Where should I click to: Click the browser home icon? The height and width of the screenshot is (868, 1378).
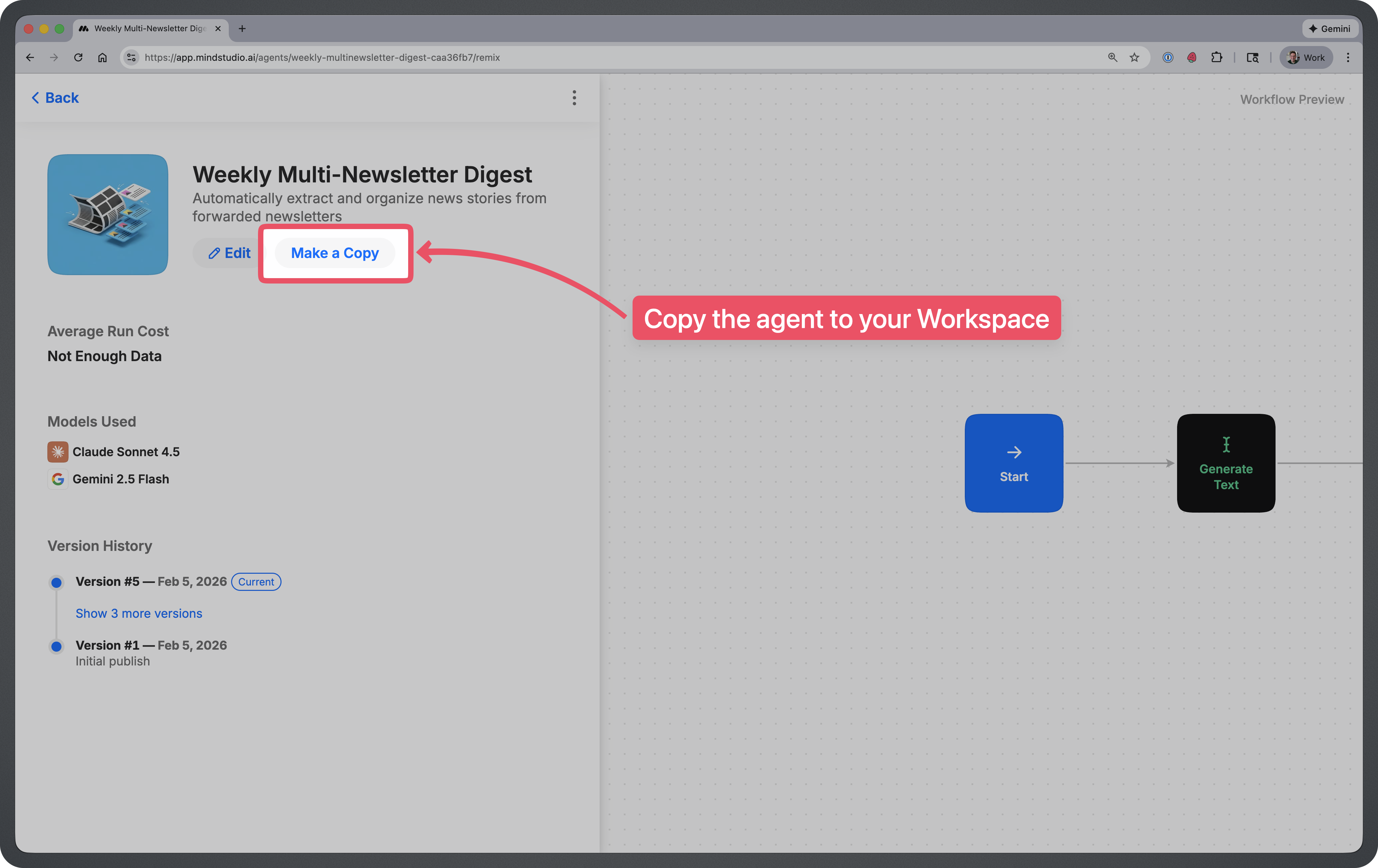tap(102, 57)
